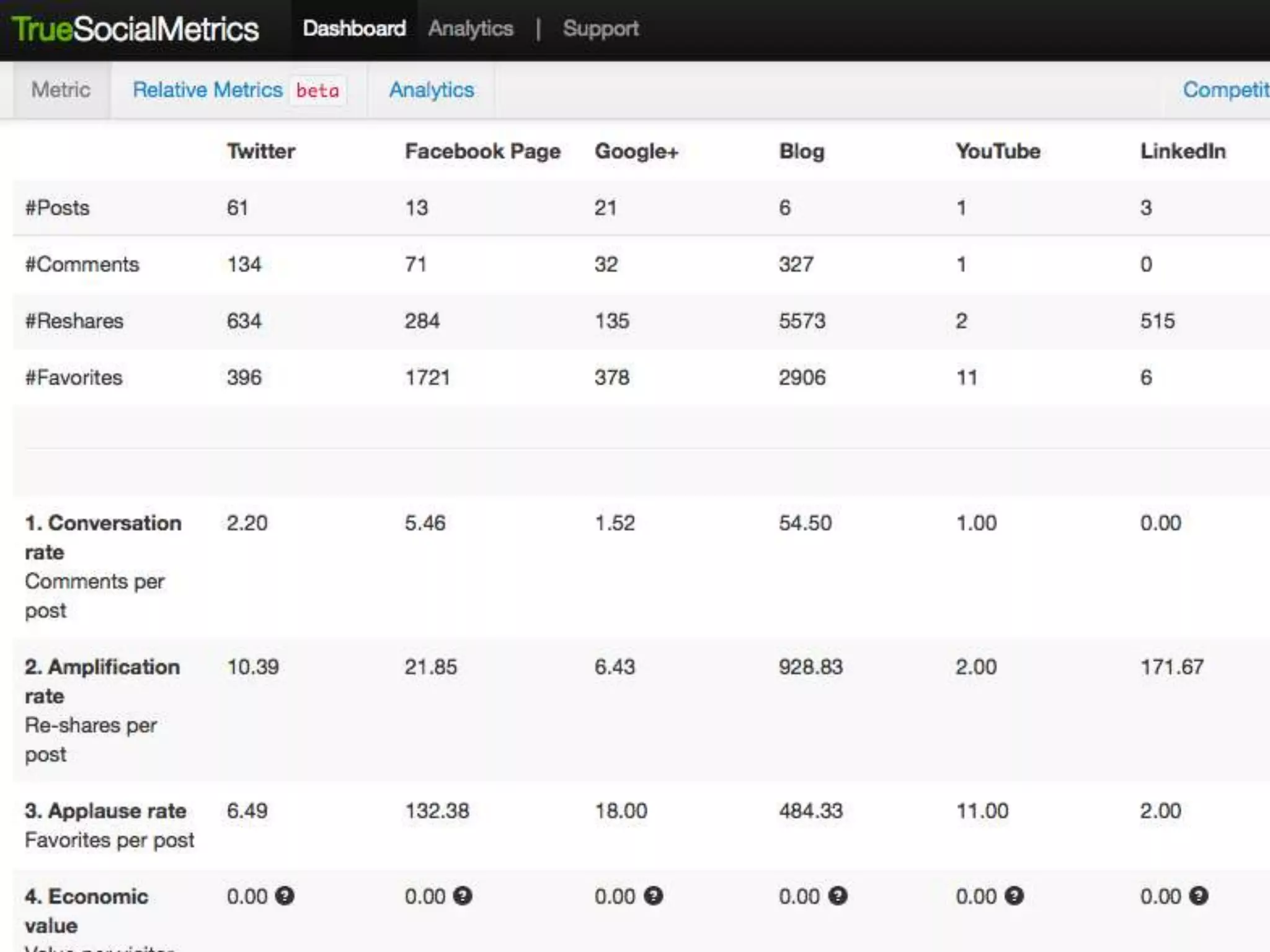Image resolution: width=1270 pixels, height=952 pixels.
Task: Click the #Comments row label
Action: [x=82, y=265]
